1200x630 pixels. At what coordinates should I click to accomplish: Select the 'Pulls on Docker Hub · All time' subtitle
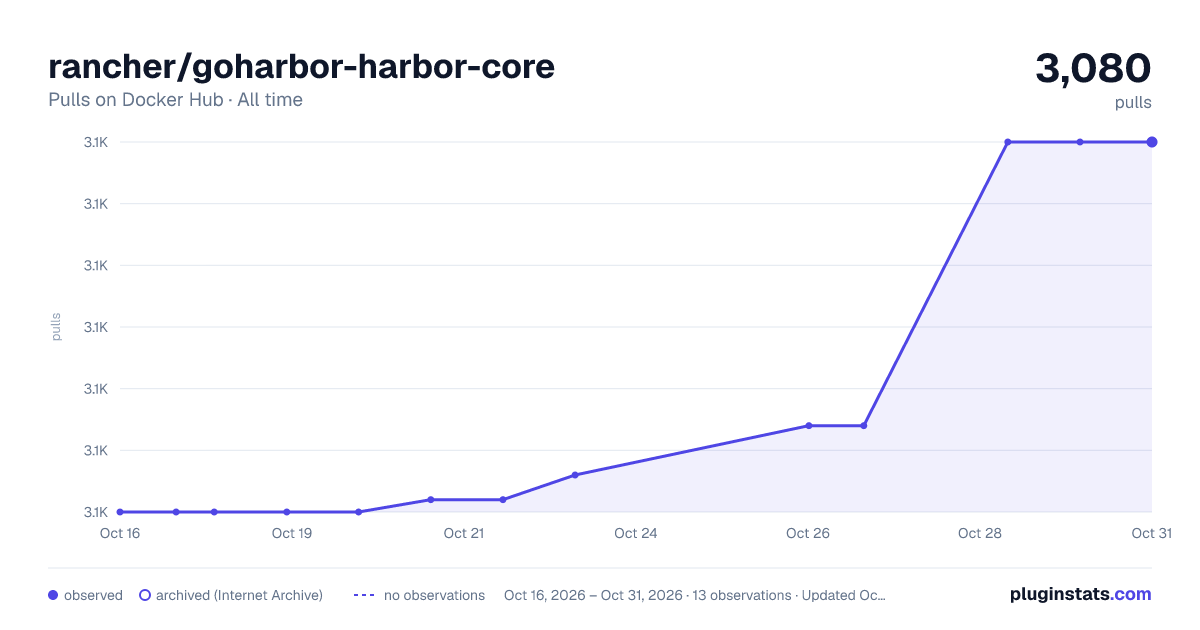point(175,100)
